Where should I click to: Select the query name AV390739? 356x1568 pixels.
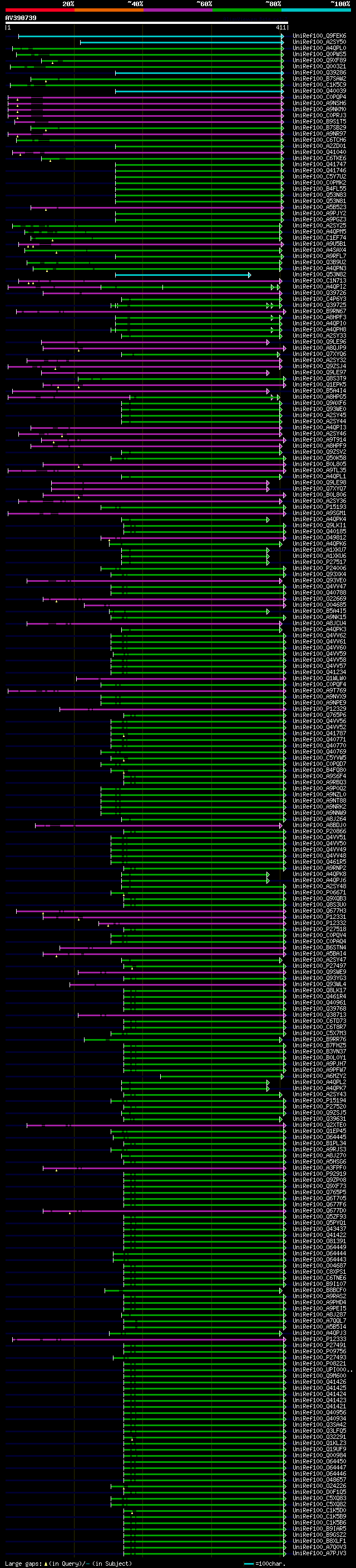(21, 18)
